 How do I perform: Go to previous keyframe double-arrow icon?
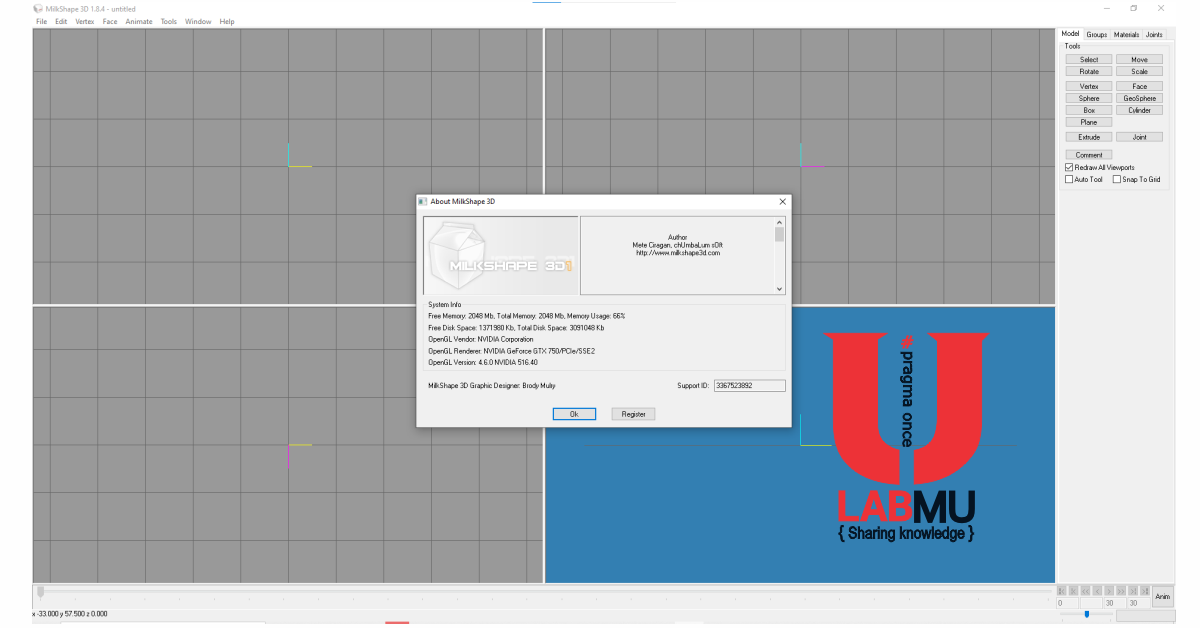[1085, 591]
